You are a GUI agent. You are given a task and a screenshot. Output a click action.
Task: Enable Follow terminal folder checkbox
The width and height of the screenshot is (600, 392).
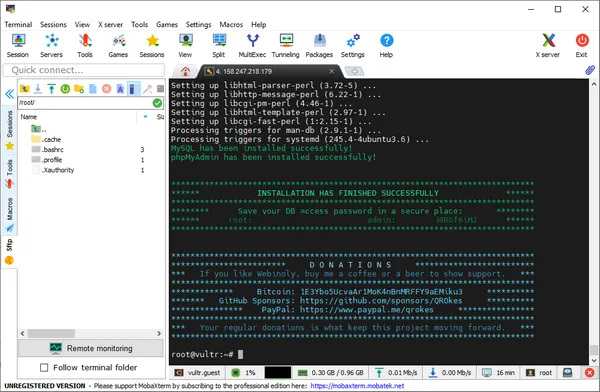click(44, 368)
